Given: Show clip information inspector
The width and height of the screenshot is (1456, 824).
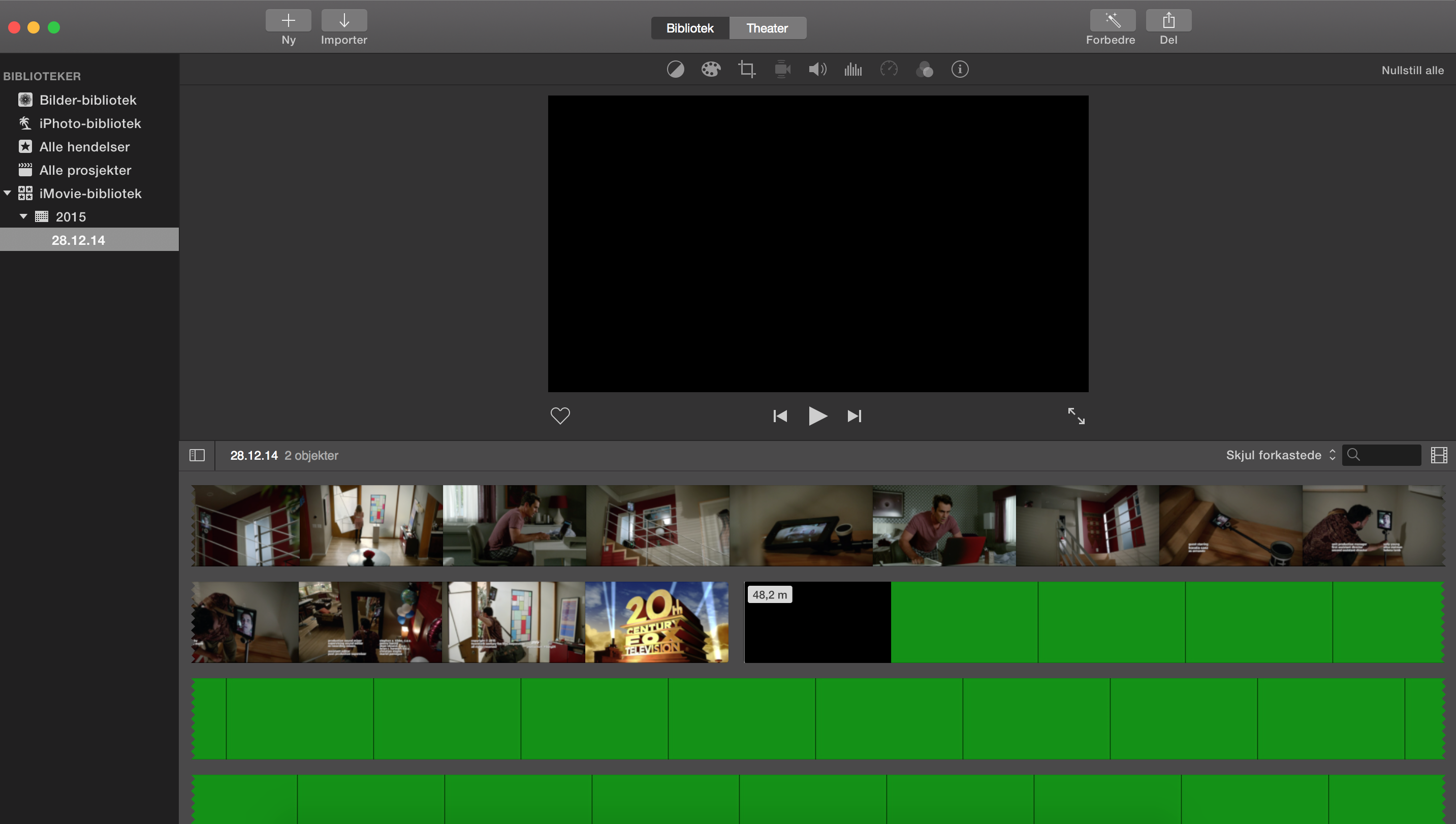Looking at the screenshot, I should click(x=960, y=70).
